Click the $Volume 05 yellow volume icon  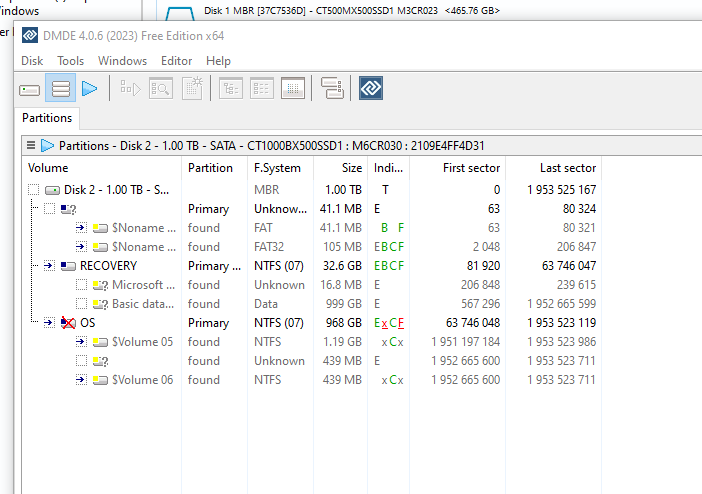coord(100,342)
